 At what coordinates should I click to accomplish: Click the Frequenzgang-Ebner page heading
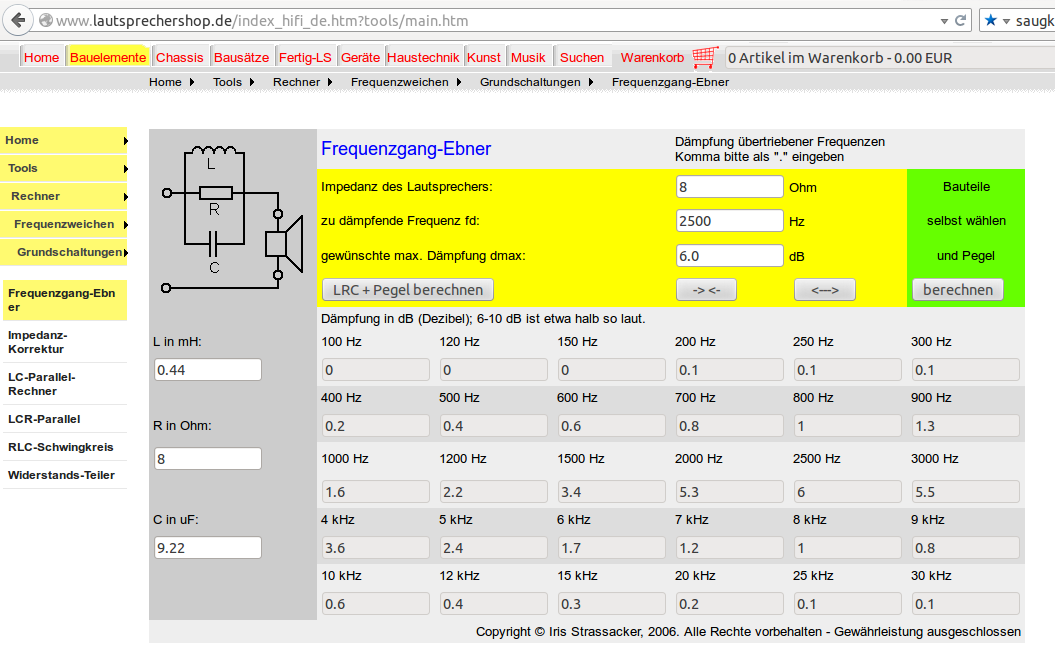406,149
